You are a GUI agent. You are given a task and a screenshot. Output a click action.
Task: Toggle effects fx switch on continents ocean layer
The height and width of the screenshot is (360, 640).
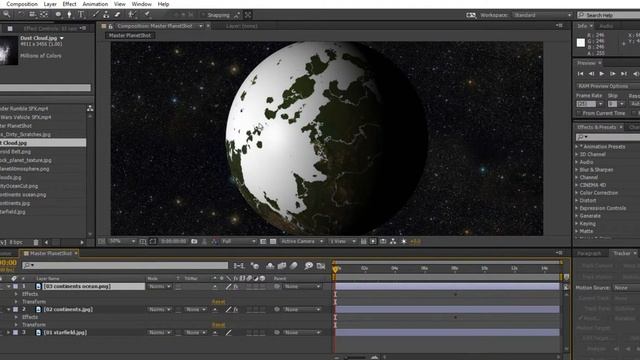pos(236,287)
